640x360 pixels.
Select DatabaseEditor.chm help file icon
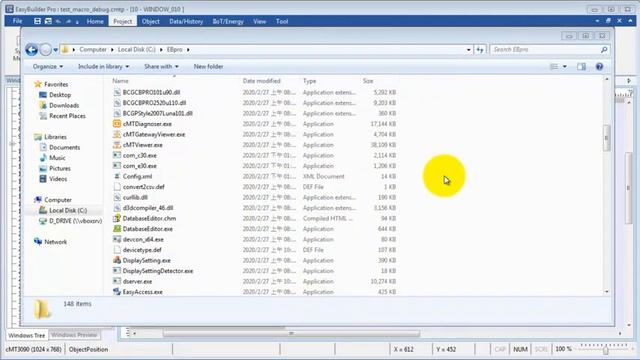(x=117, y=218)
